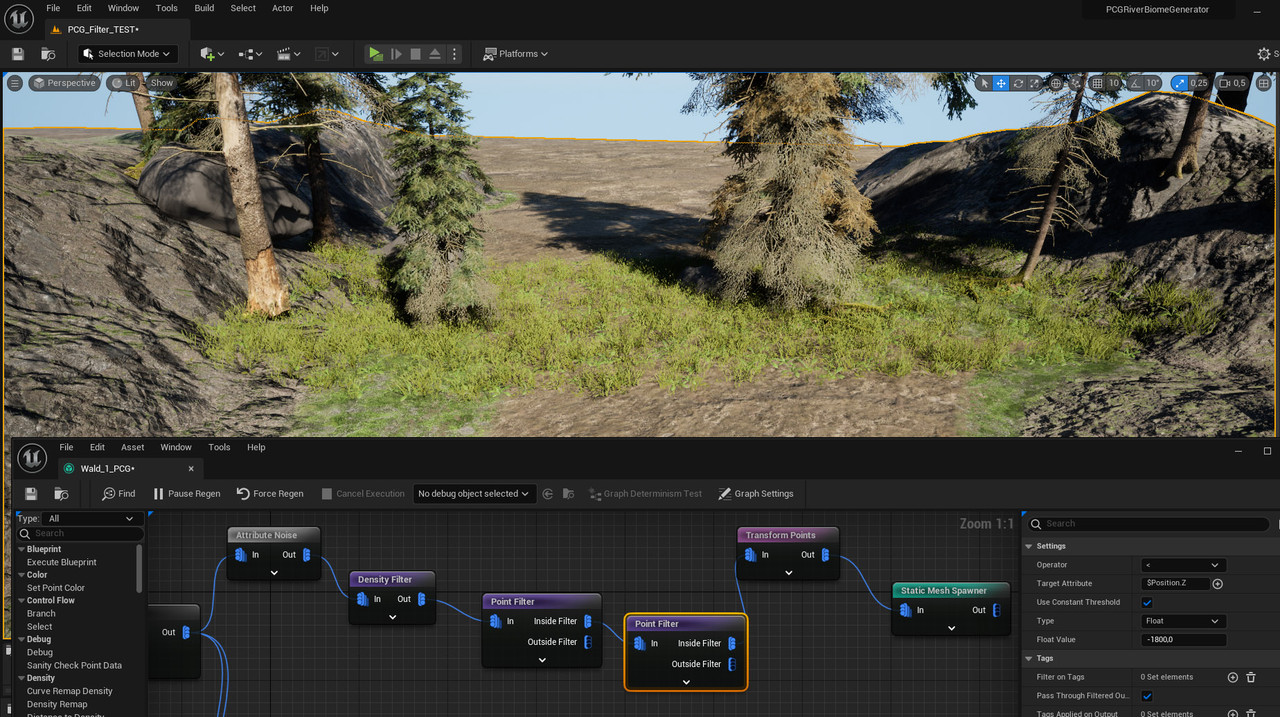This screenshot has height=717, width=1280.
Task: Toggle scale snapping in viewport
Action: 1178,83
